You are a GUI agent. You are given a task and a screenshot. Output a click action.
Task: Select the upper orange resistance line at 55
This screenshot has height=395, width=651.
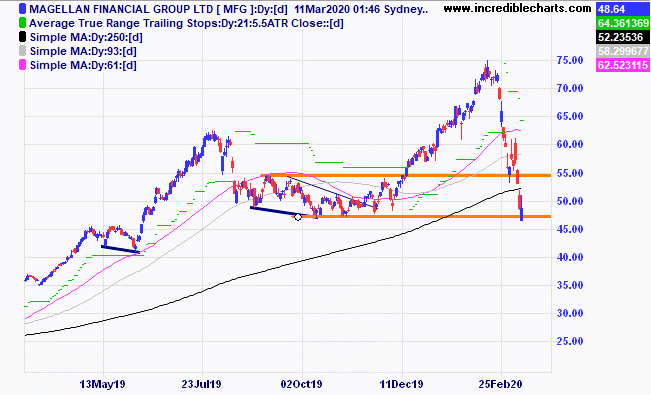(405, 176)
